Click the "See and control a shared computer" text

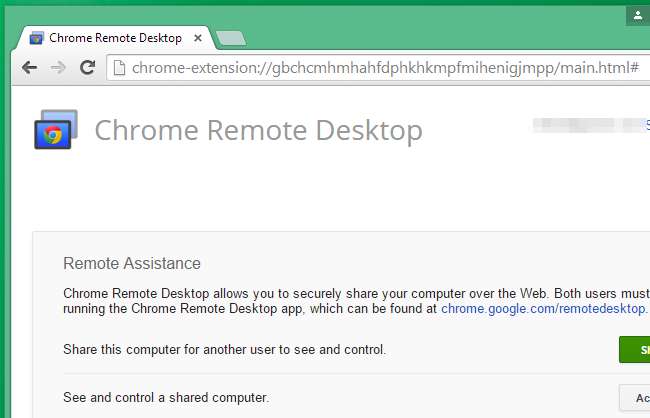(x=166, y=398)
